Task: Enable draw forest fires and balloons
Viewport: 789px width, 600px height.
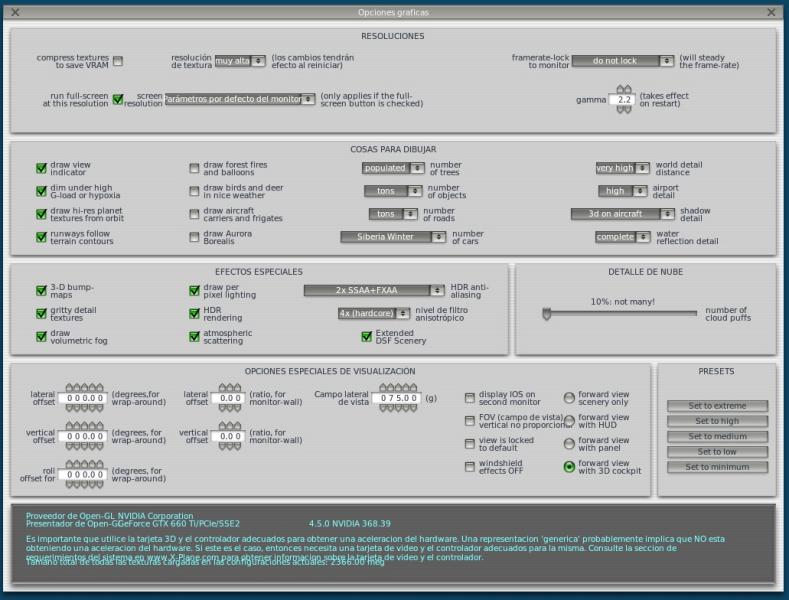Action: pos(194,168)
